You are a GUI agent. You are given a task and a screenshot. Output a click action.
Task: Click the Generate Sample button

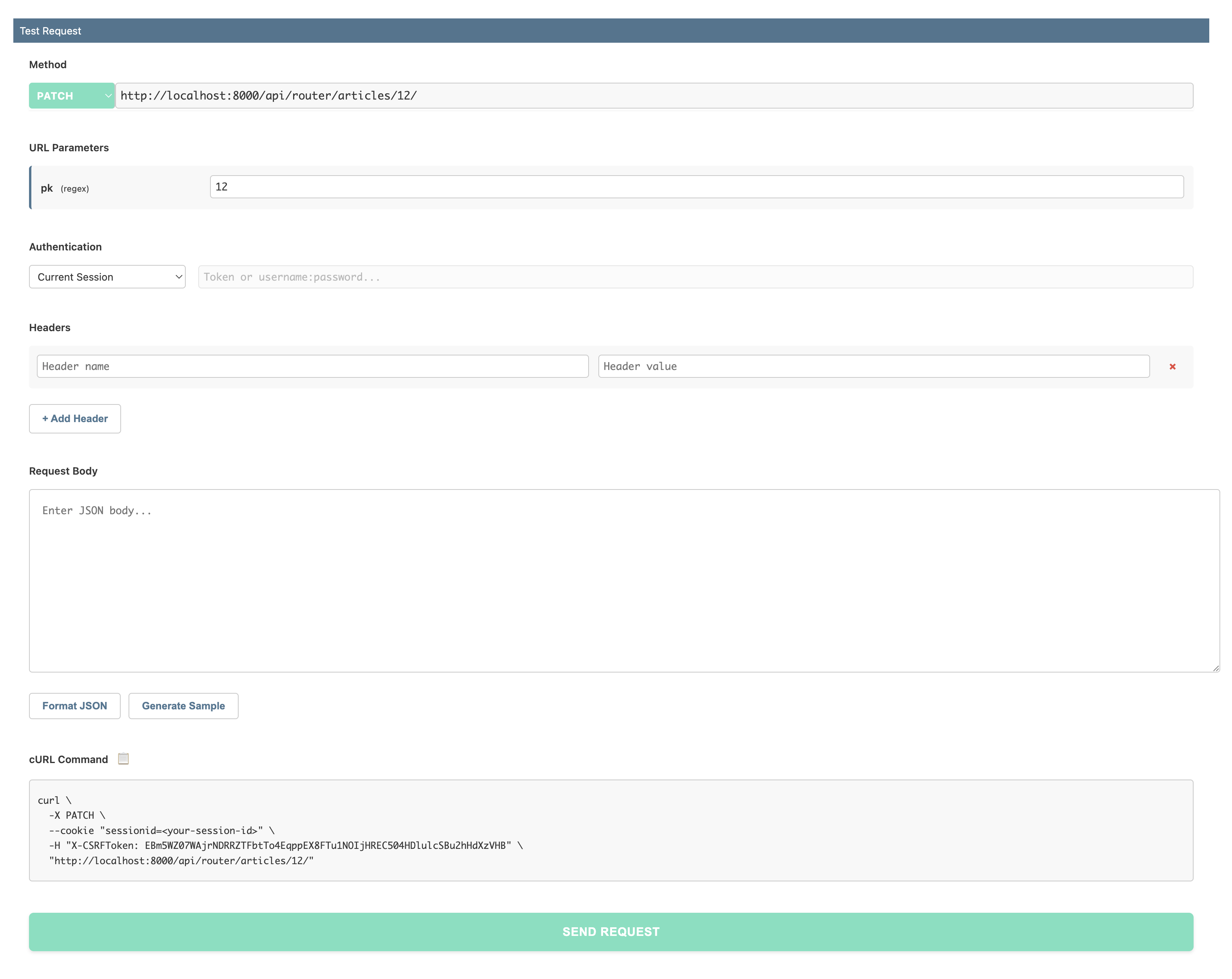pyautogui.click(x=183, y=706)
